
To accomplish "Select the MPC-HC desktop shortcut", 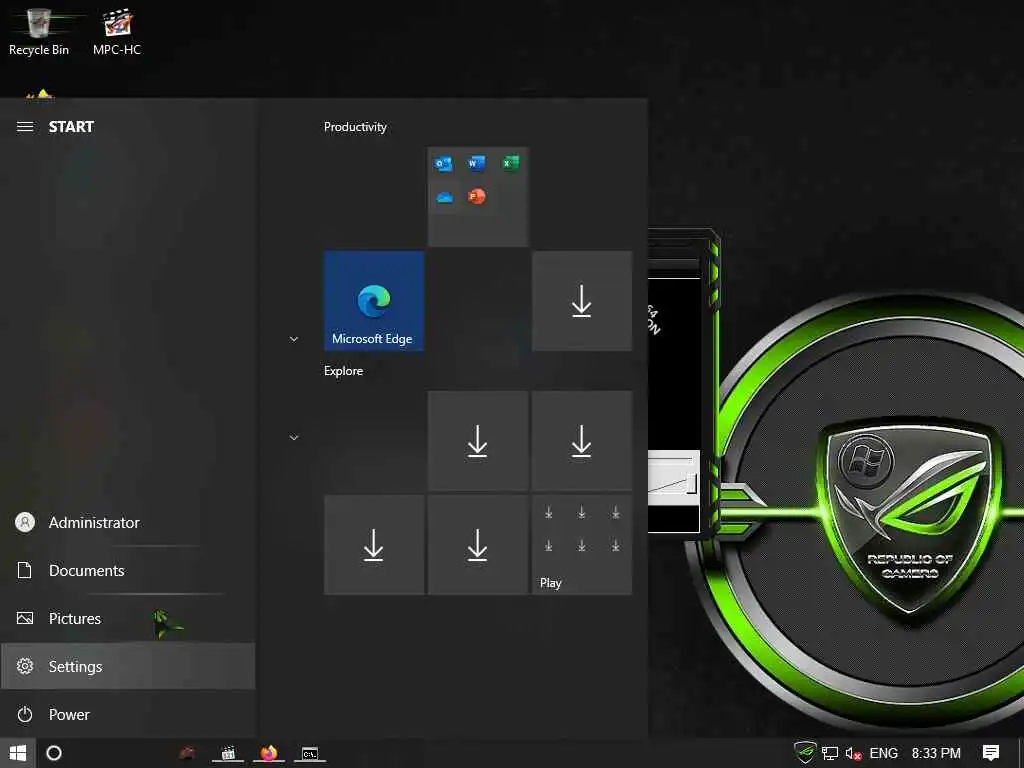I will click(117, 31).
